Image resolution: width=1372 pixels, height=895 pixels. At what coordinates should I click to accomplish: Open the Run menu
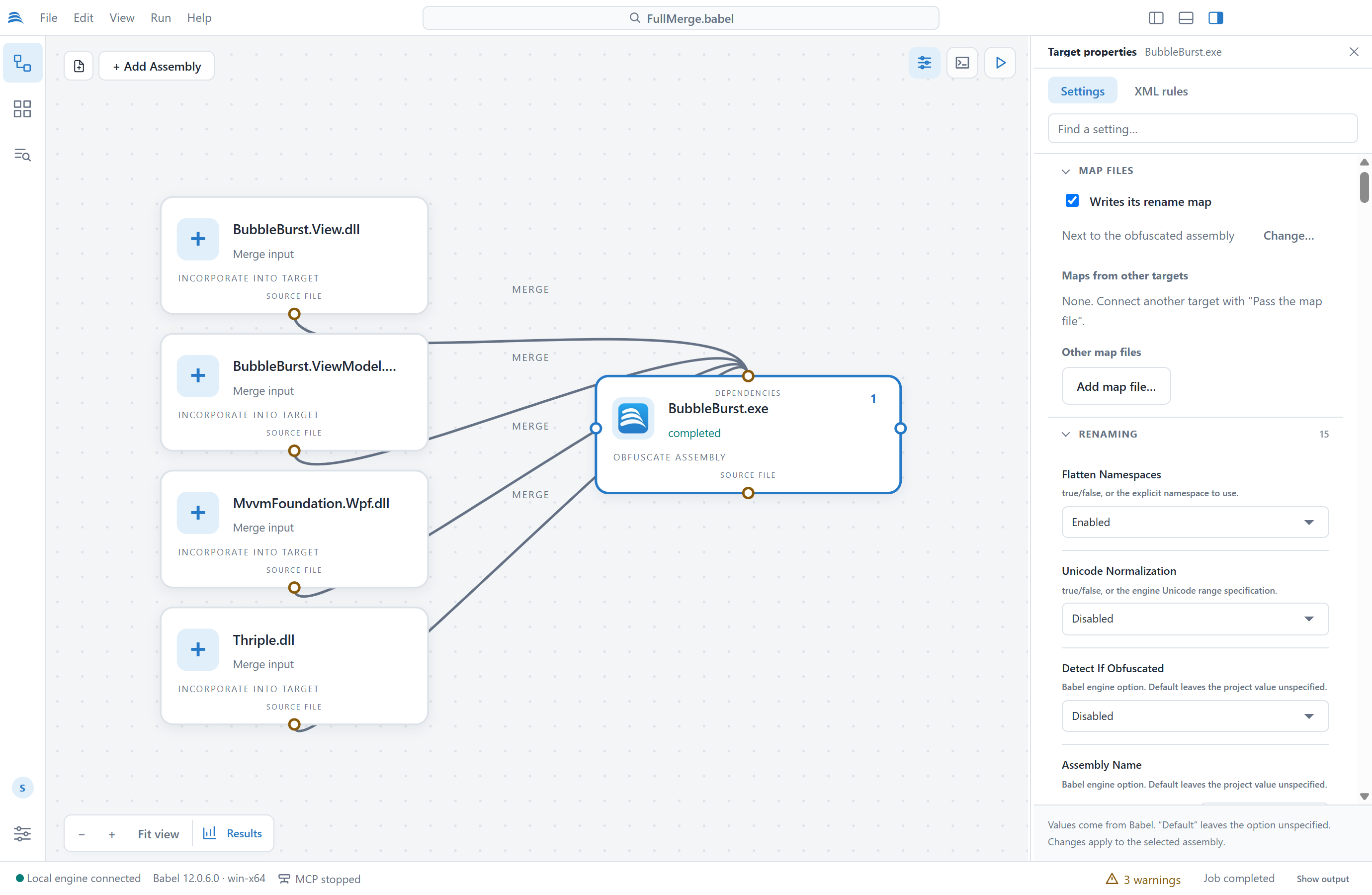(161, 18)
